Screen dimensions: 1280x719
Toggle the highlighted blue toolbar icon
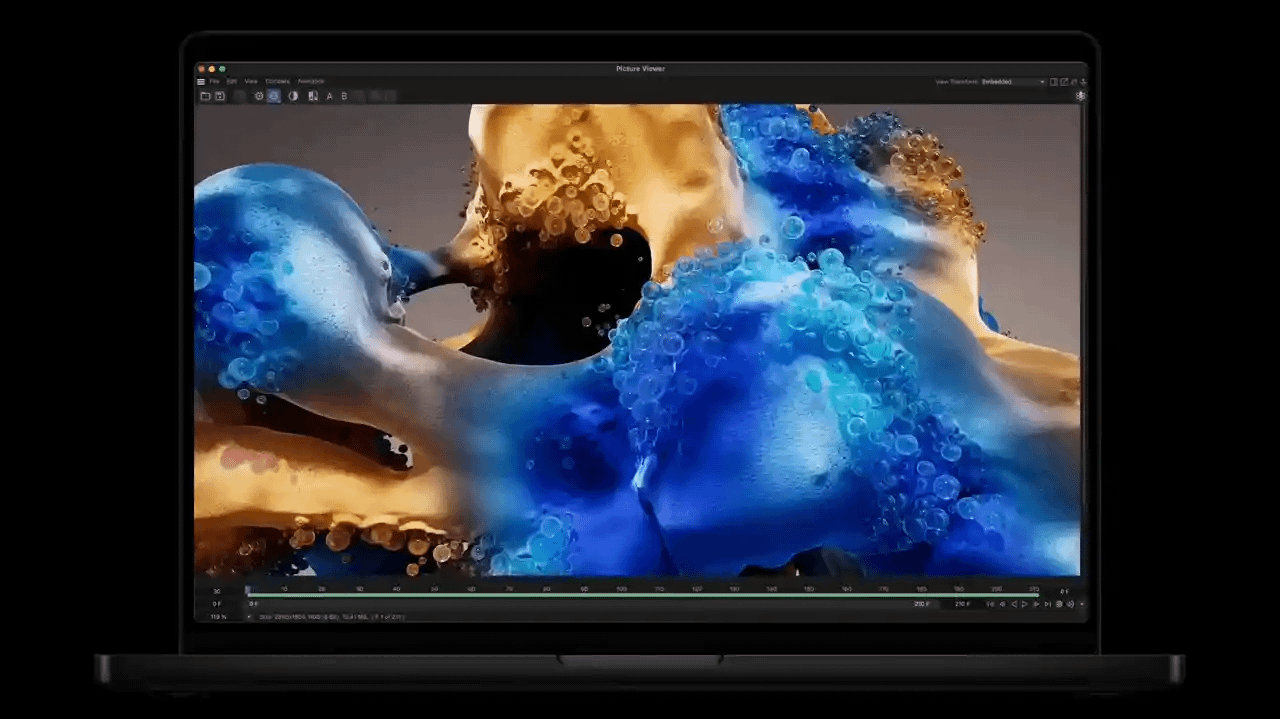[x=274, y=96]
